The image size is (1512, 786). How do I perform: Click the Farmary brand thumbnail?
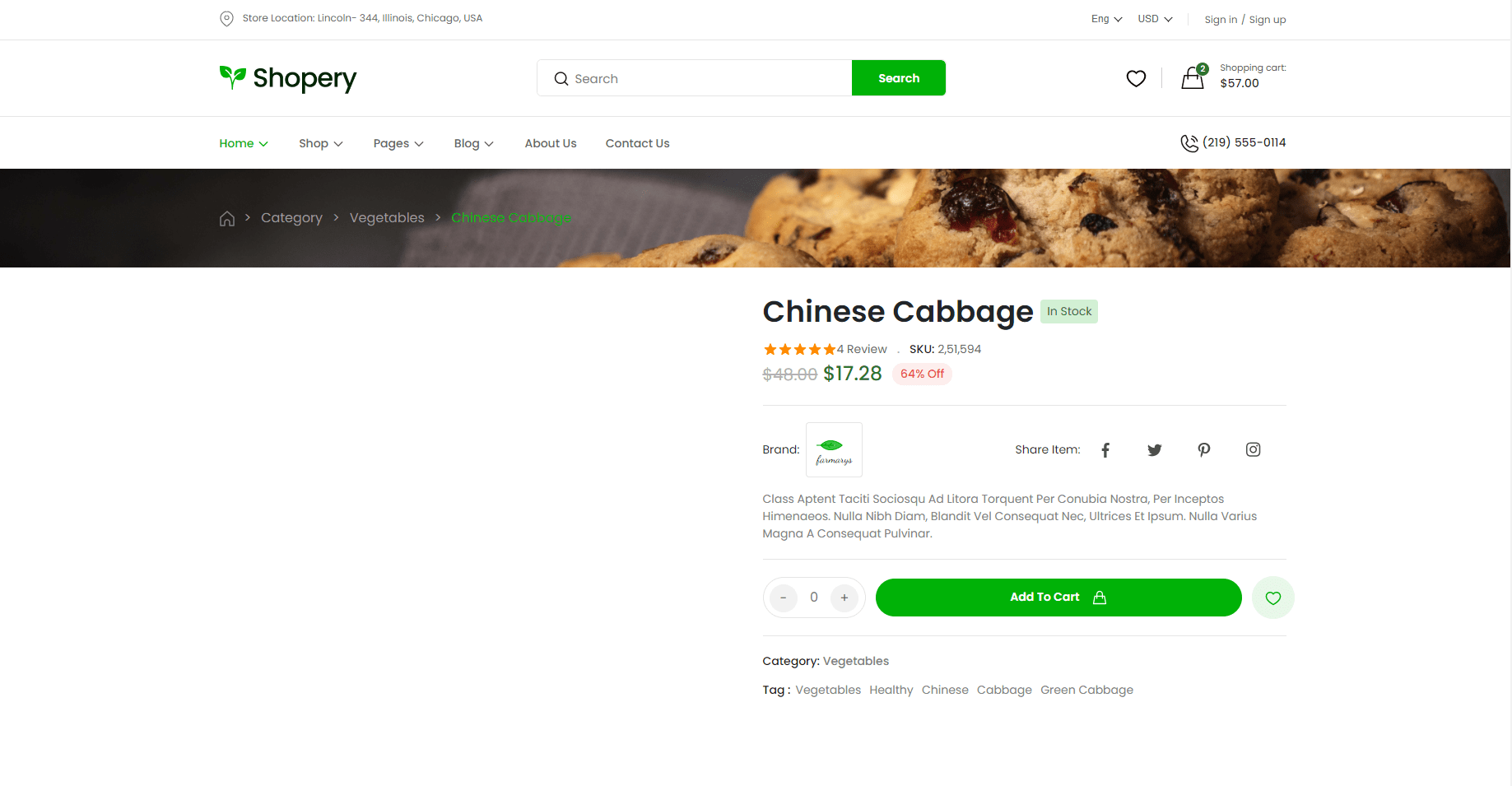(834, 449)
